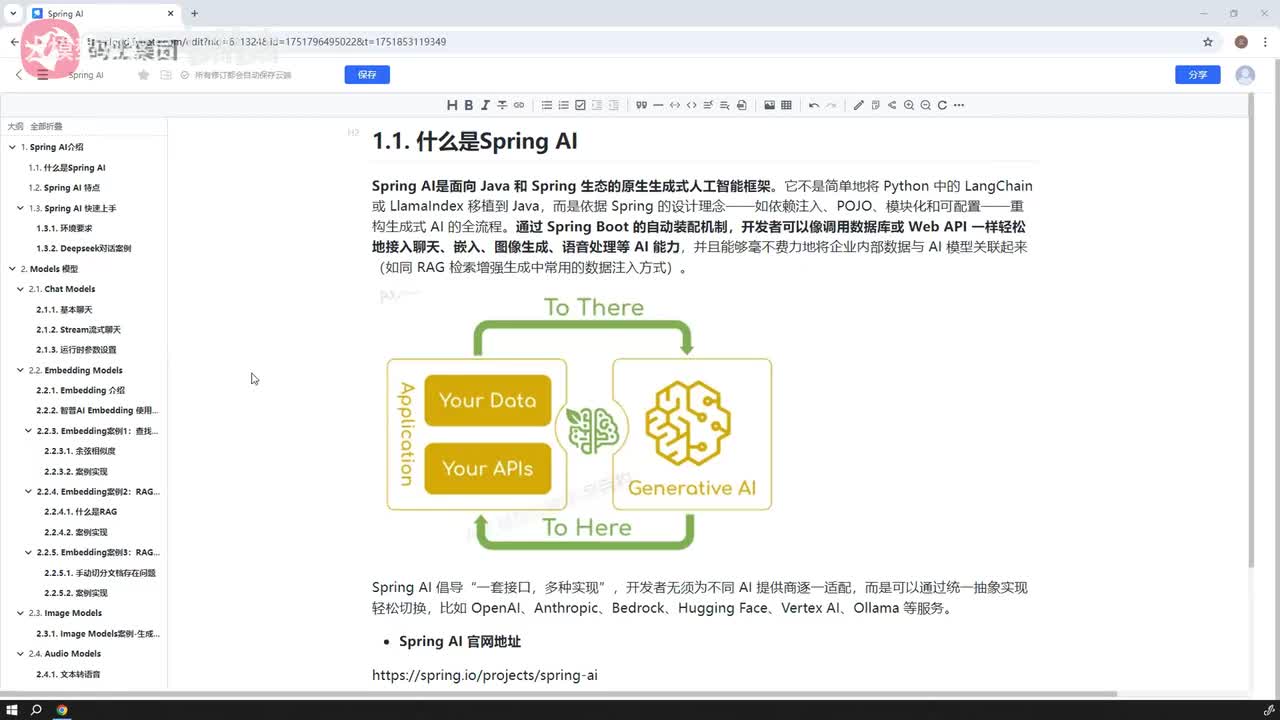Viewport: 1280px width, 720px height.
Task: Star this document as a favorite
Action: (144, 75)
